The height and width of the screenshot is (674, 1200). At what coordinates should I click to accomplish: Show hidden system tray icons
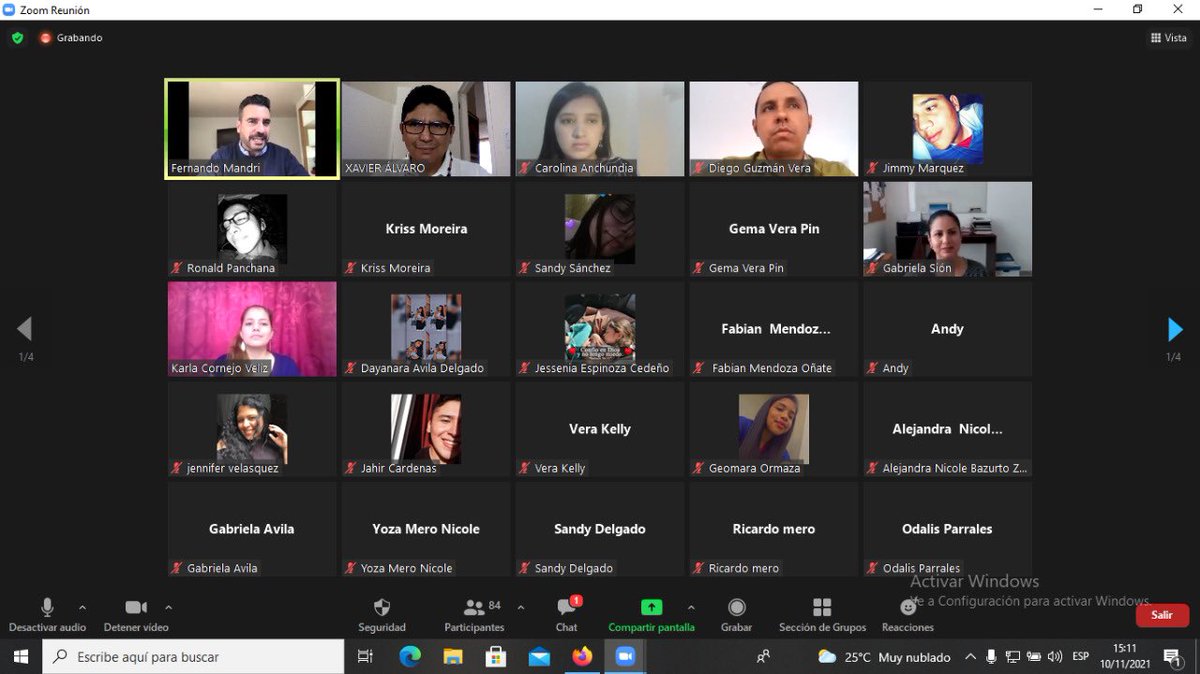(970, 657)
